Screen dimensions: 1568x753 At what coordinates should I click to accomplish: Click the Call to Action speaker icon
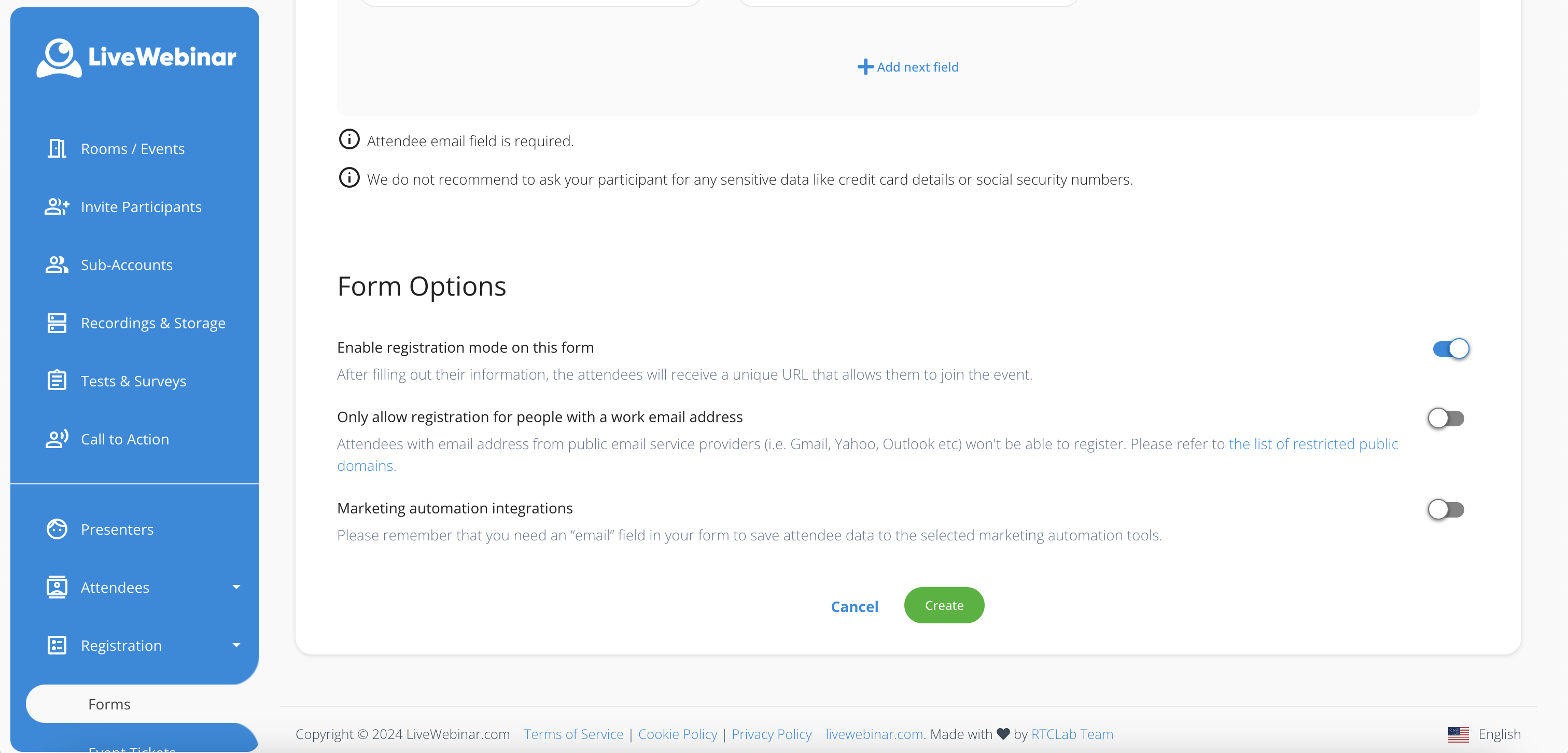57,439
